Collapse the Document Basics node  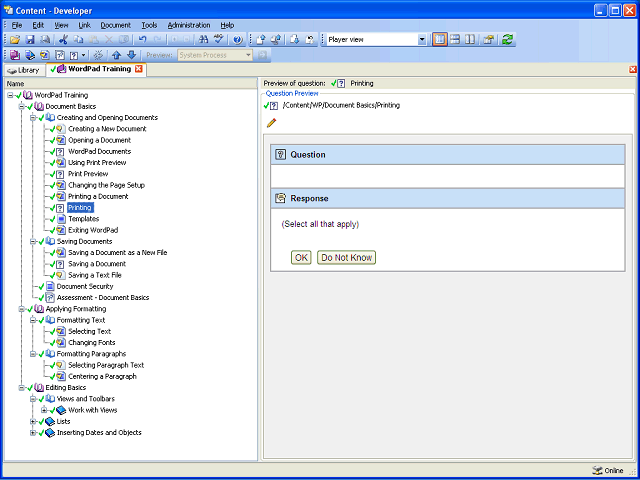coord(22,107)
